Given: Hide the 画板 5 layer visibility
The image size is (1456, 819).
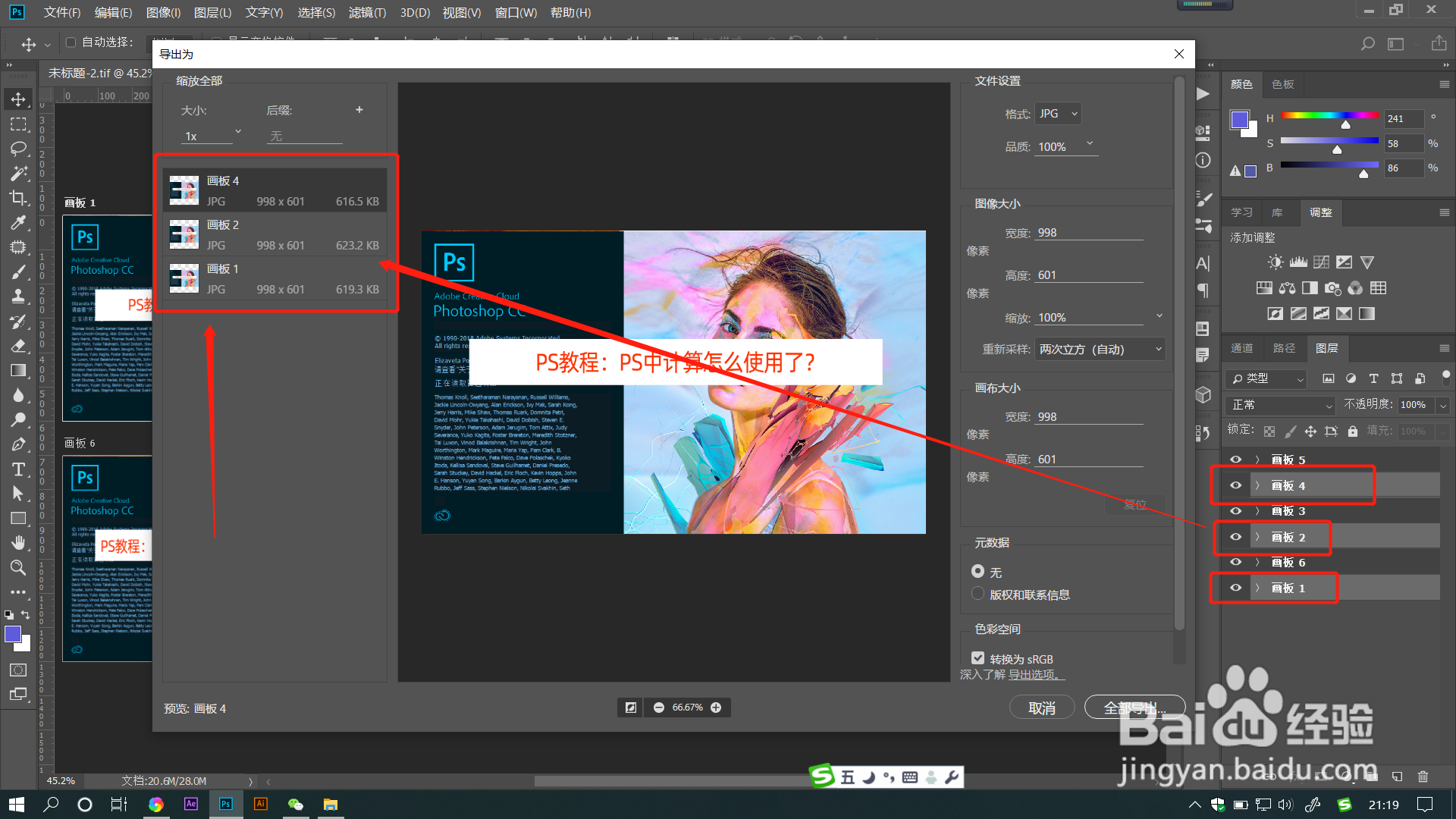Looking at the screenshot, I should click(x=1235, y=460).
